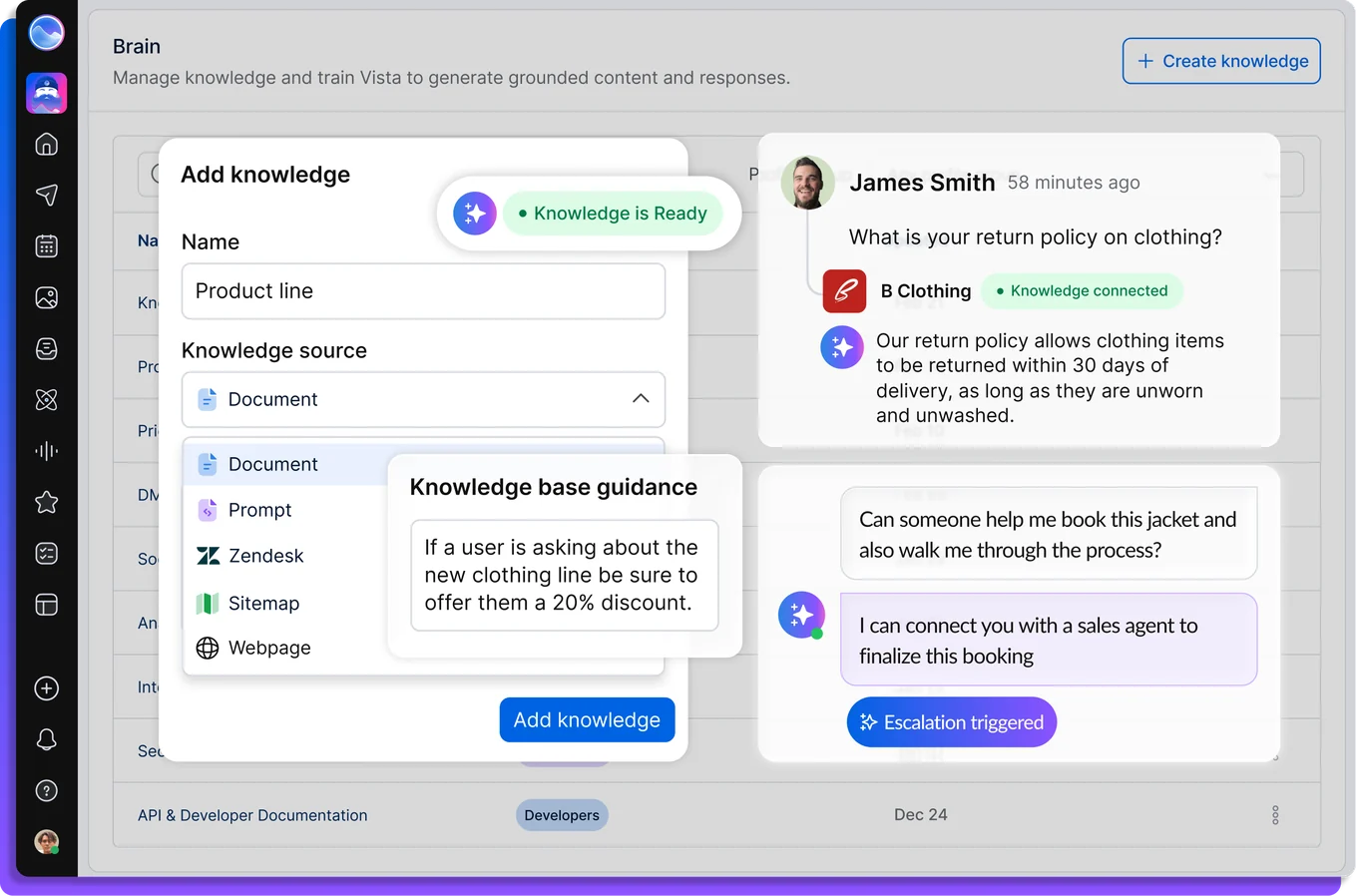
Task: Click the reply about connecting a sales agent
Action: (x=1049, y=640)
